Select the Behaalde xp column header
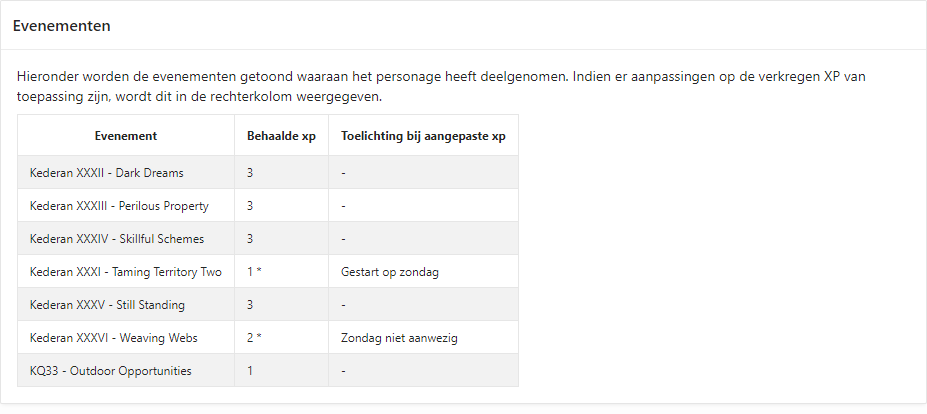 point(281,135)
